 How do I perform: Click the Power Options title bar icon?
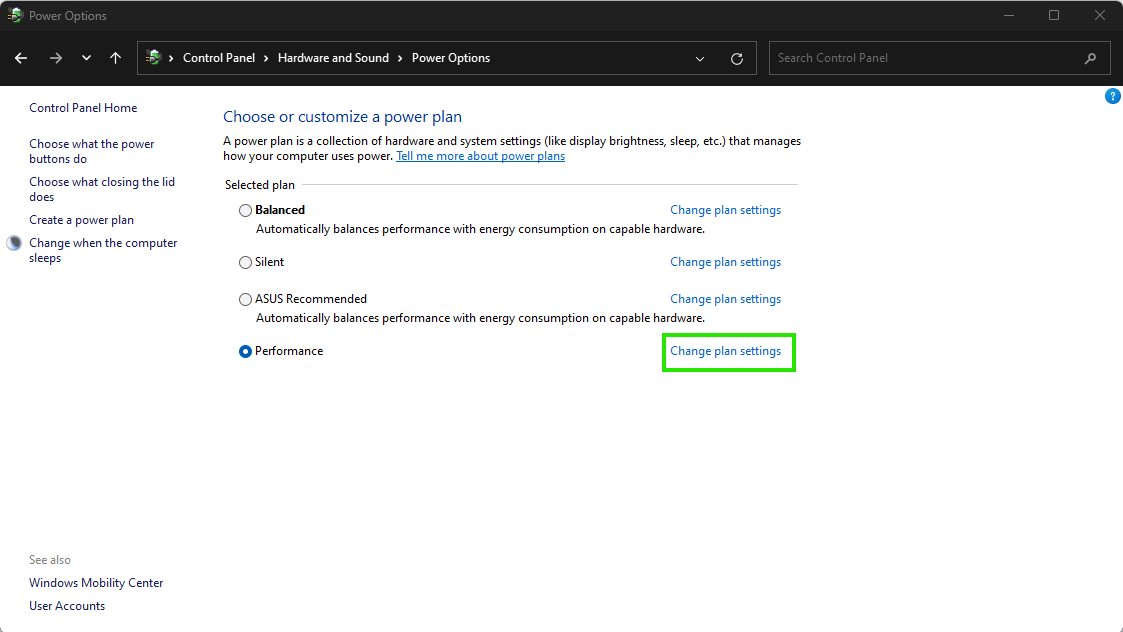coord(15,16)
